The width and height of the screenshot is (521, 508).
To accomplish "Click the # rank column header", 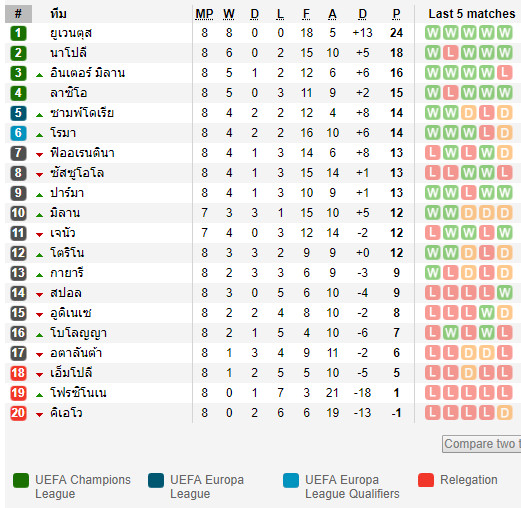I will coord(18,14).
